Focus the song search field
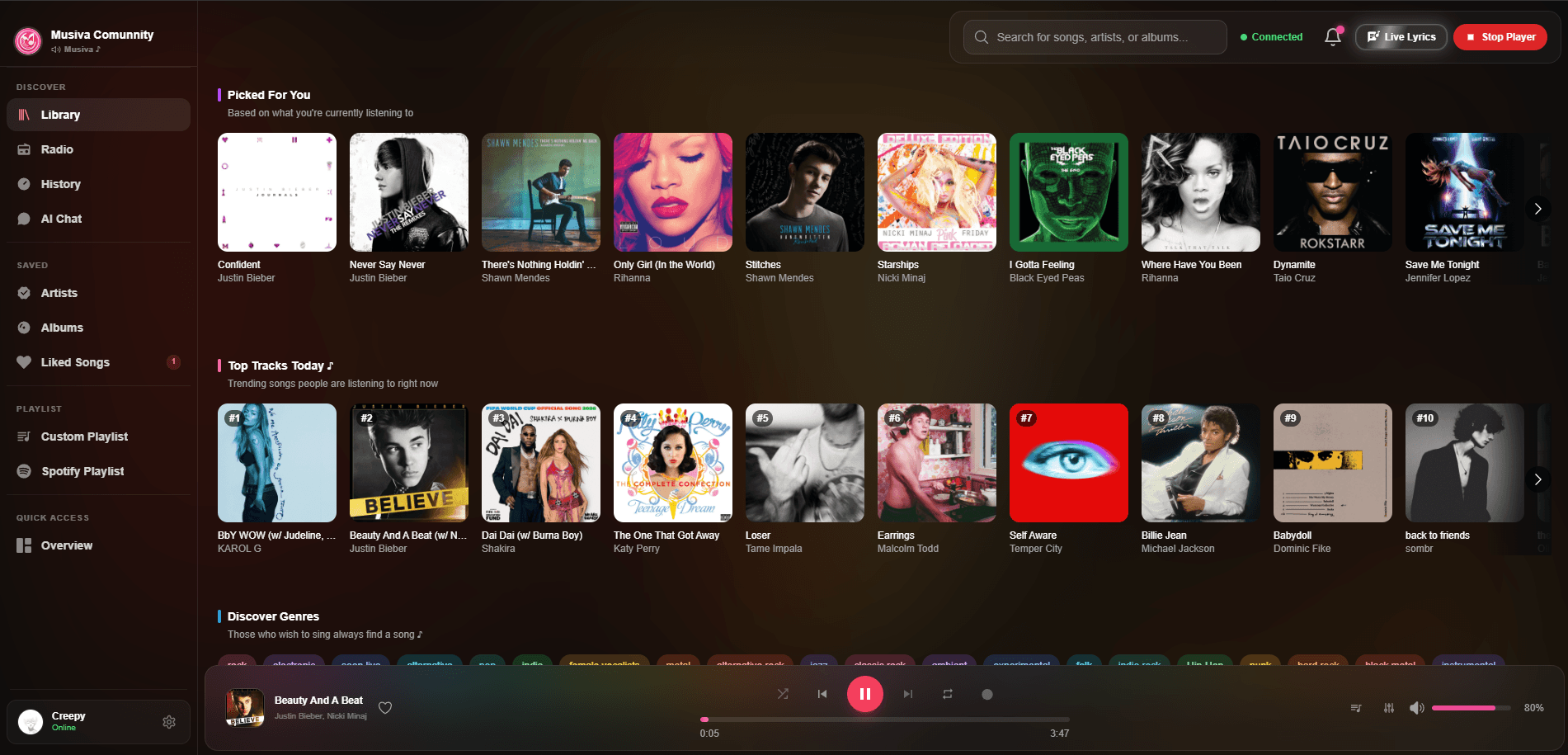This screenshot has width=1568, height=755. tap(1095, 37)
